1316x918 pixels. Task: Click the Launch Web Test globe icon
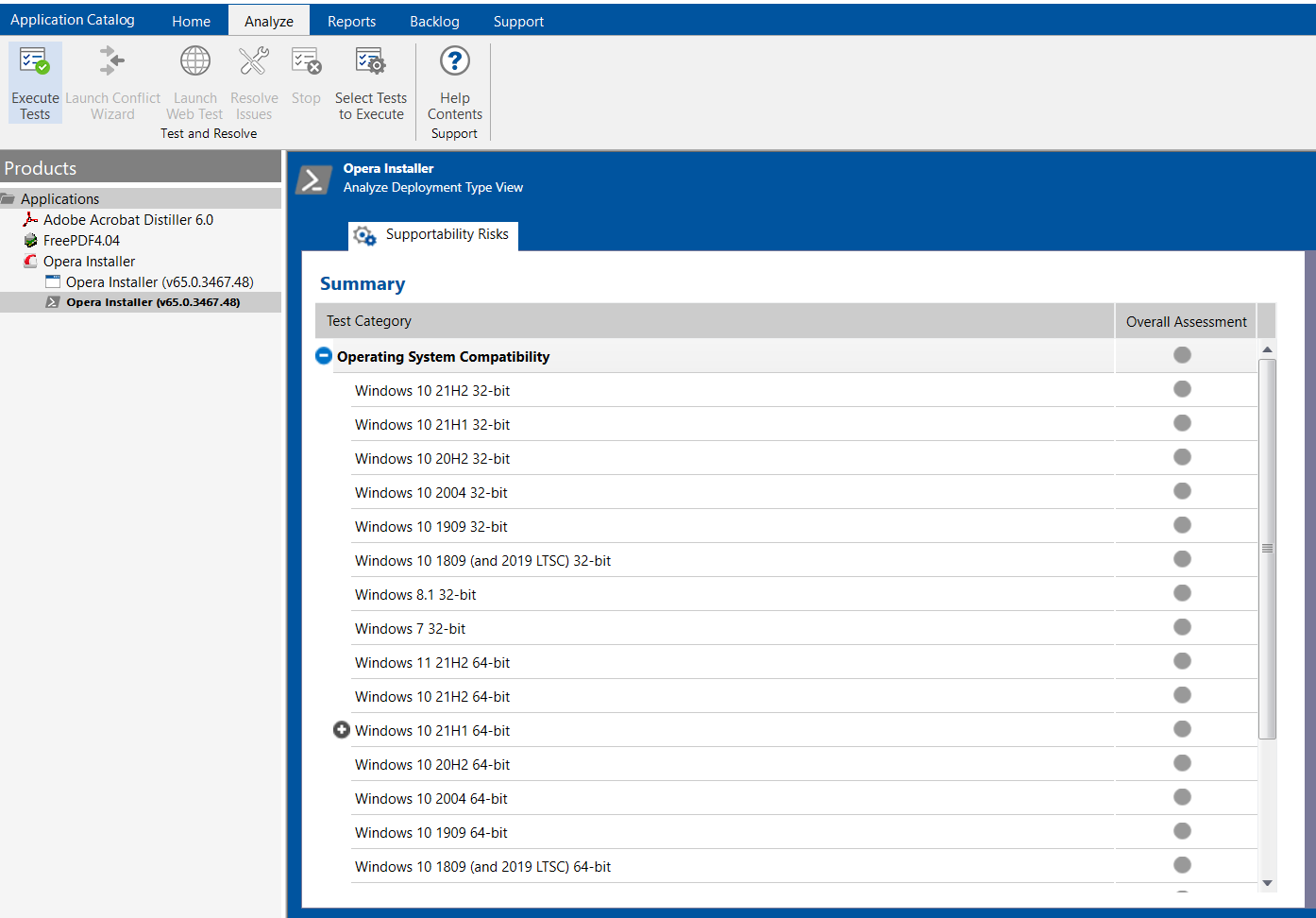(195, 63)
